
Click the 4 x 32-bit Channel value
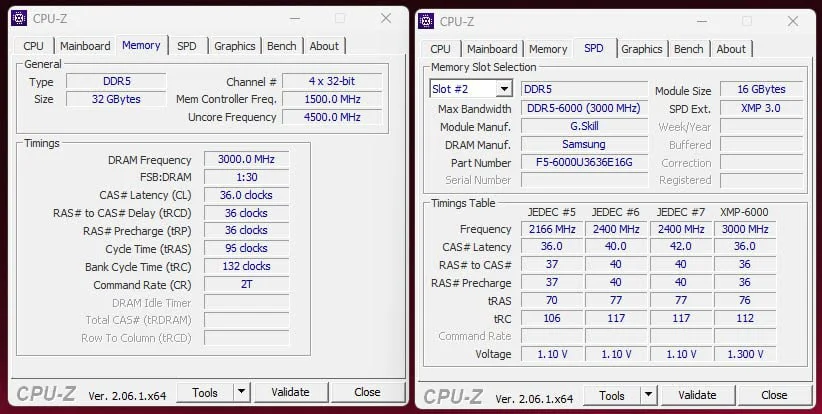click(x=332, y=81)
